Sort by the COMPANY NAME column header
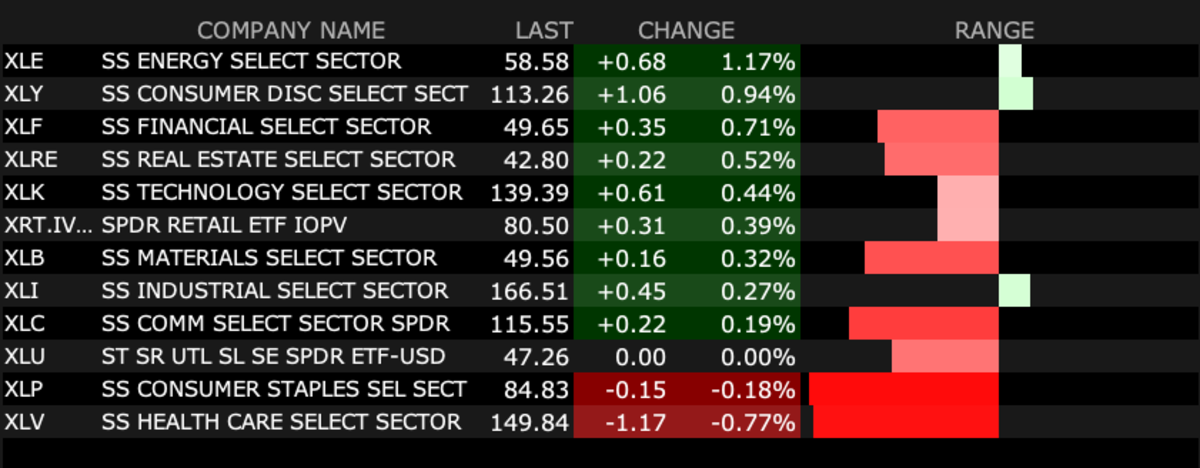1200x468 pixels. [290, 31]
